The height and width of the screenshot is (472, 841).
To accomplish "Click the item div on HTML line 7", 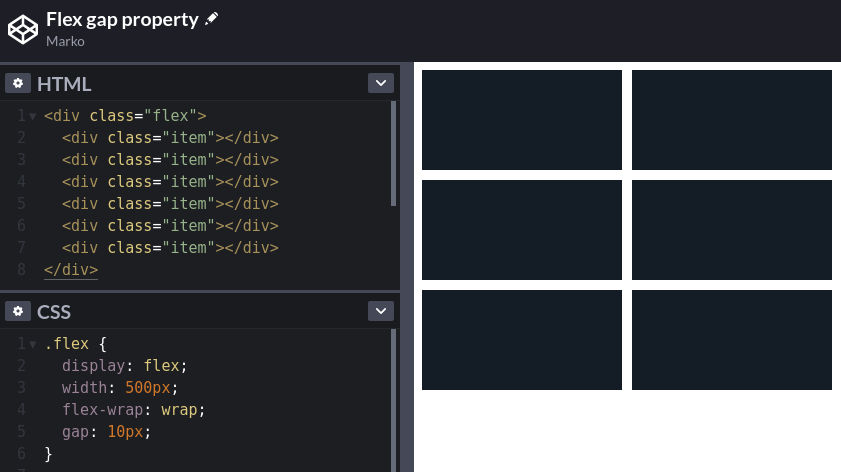I will (170, 248).
